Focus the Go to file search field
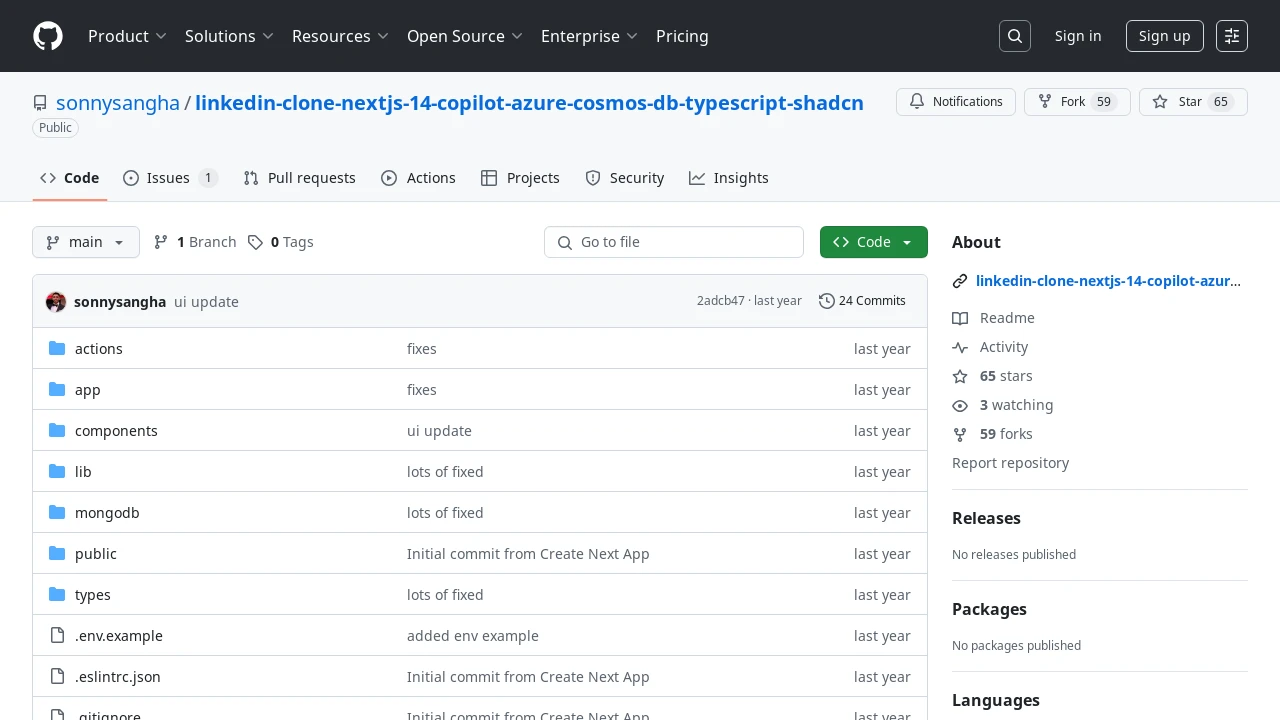The width and height of the screenshot is (1280, 720). pyautogui.click(x=674, y=242)
